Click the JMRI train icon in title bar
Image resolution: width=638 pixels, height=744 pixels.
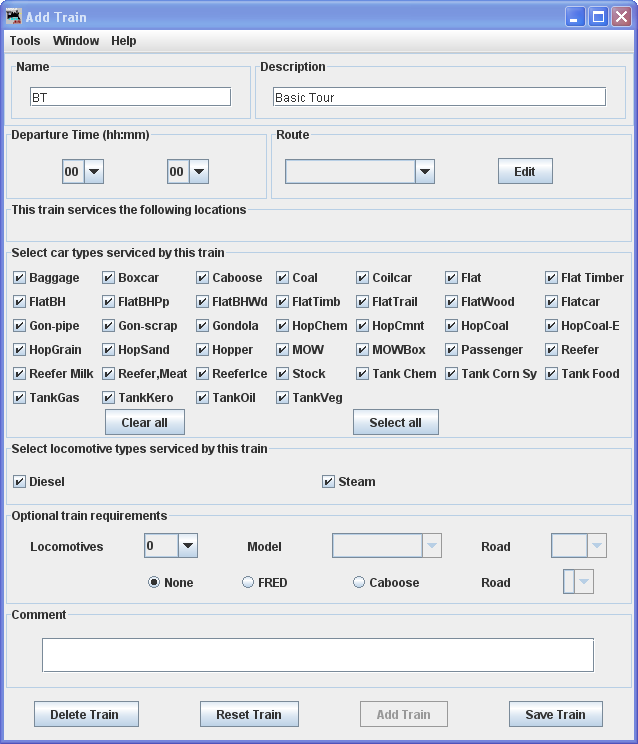click(x=13, y=17)
